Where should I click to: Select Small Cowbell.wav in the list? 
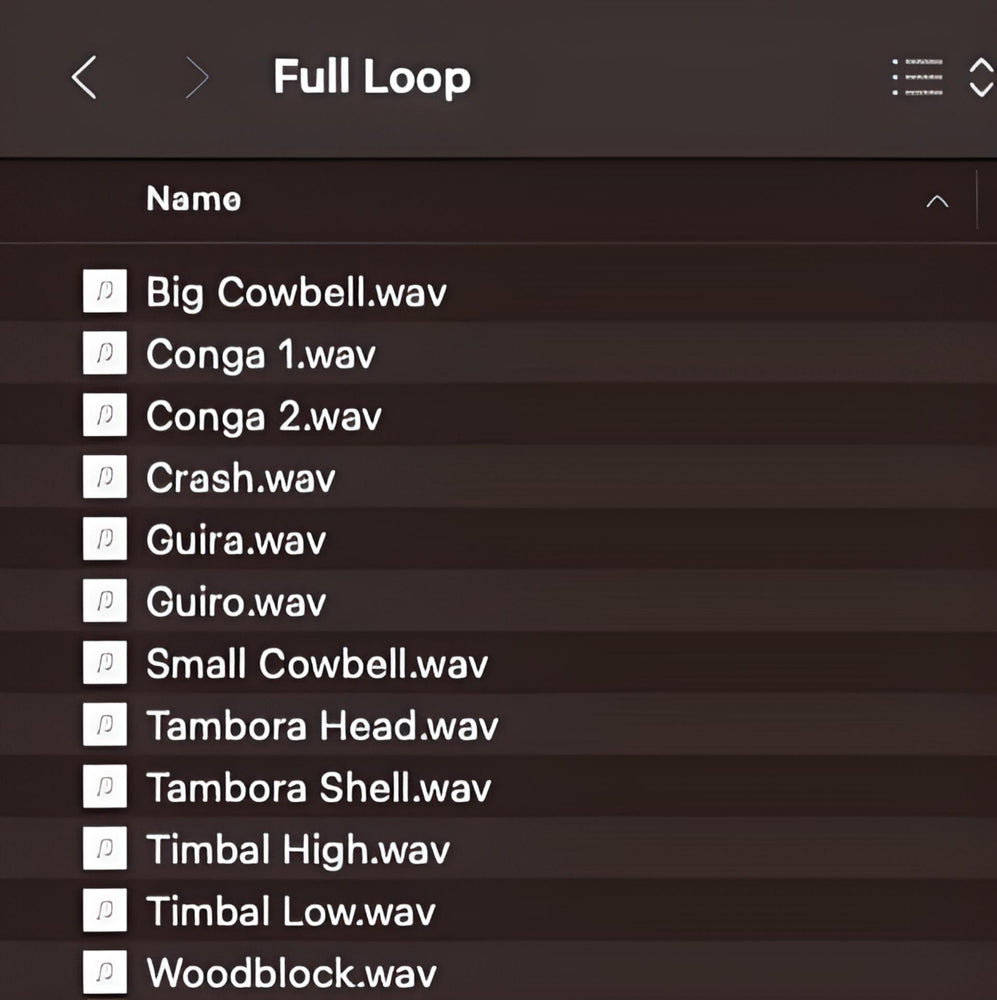click(x=317, y=664)
